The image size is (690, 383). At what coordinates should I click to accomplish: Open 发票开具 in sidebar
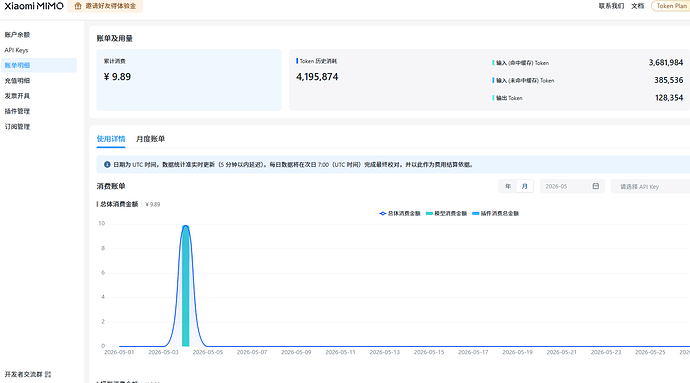[17, 96]
